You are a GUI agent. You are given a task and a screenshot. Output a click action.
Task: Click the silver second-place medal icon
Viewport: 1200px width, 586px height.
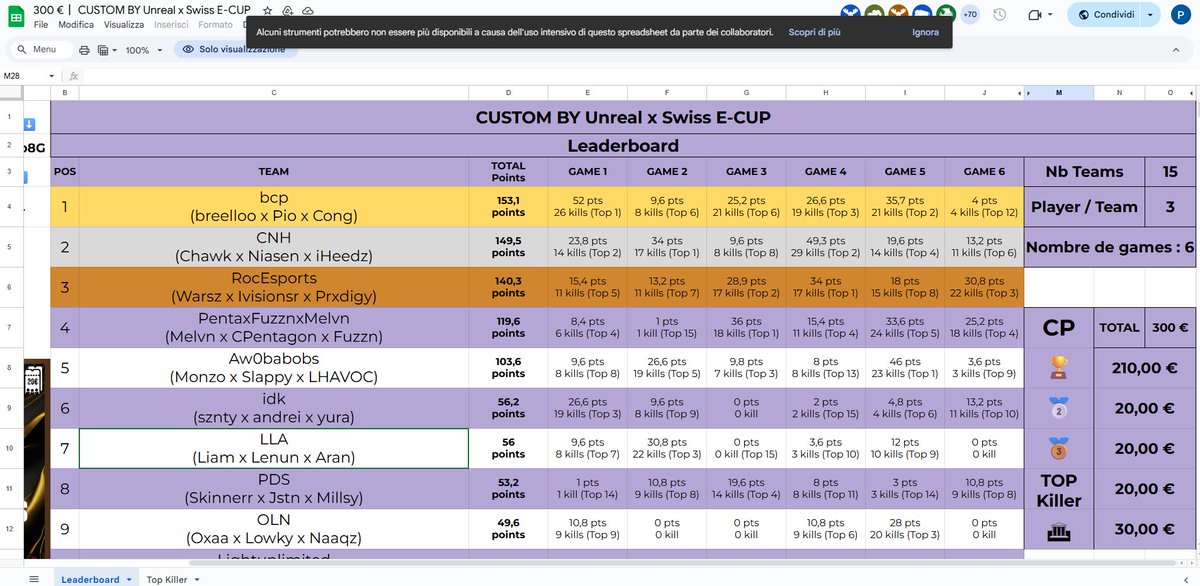tap(1057, 408)
